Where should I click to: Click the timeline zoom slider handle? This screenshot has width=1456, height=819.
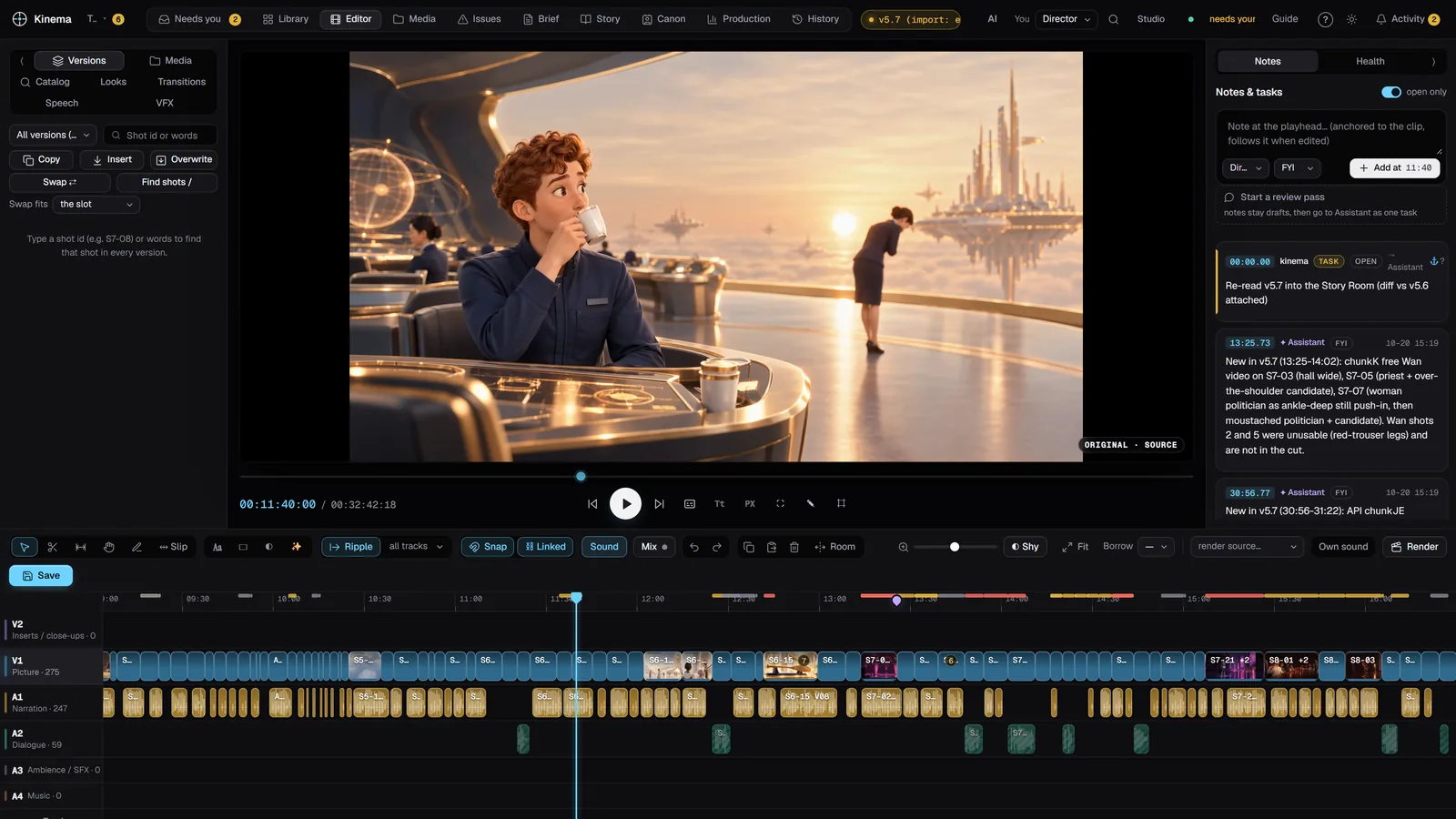click(955, 547)
